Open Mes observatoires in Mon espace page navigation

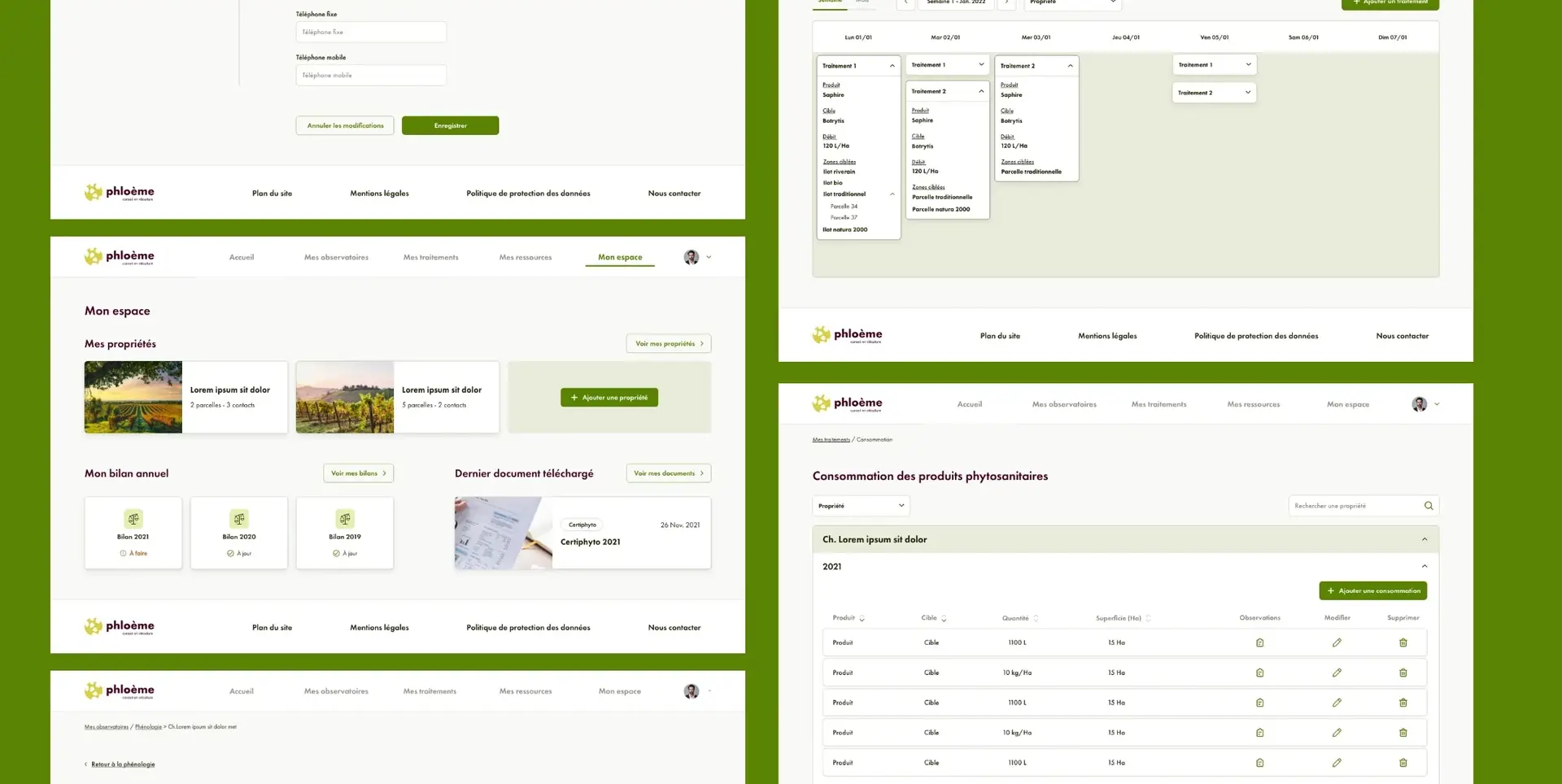[336, 257]
